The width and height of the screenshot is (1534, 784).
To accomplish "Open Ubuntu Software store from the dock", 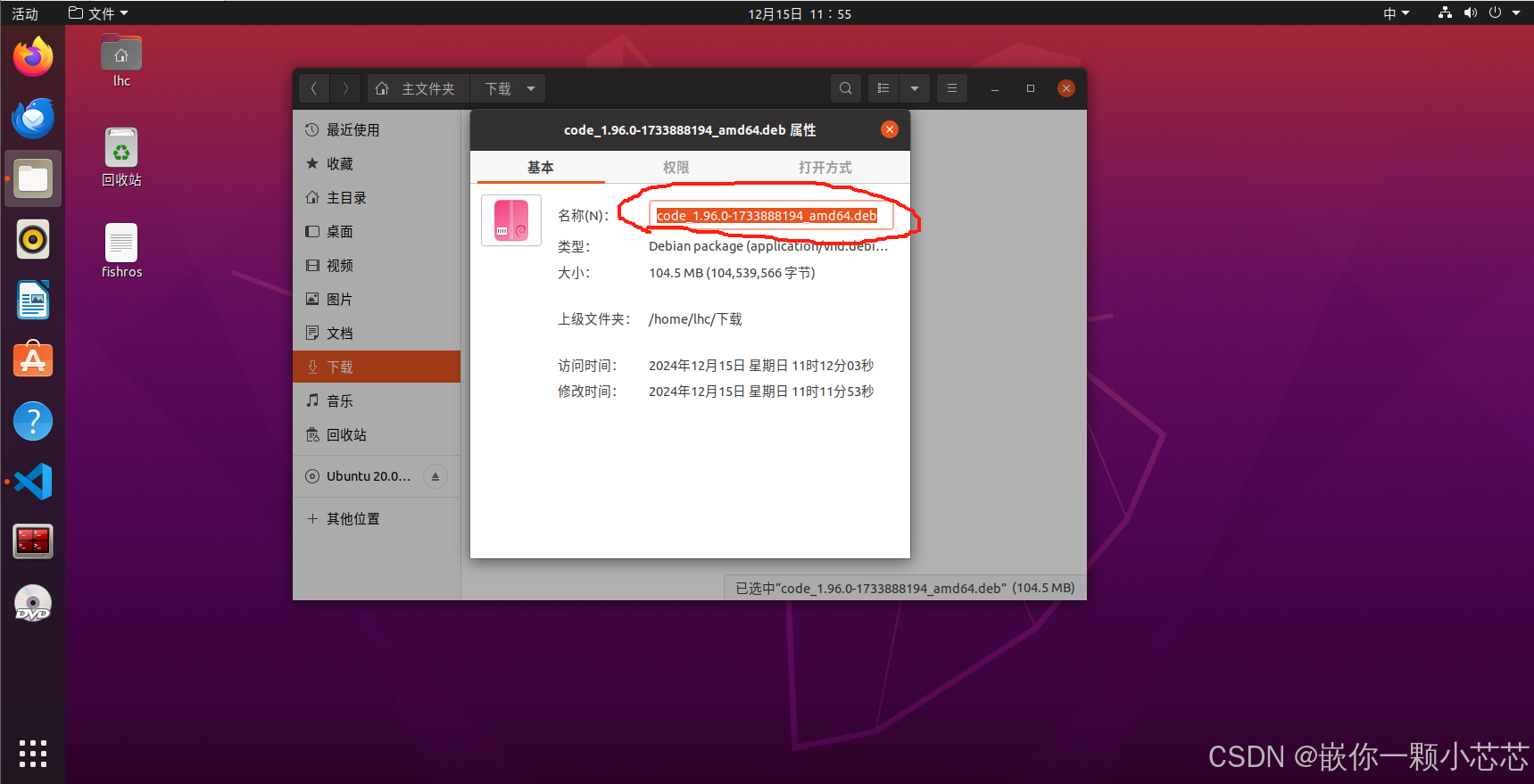I will point(33,360).
